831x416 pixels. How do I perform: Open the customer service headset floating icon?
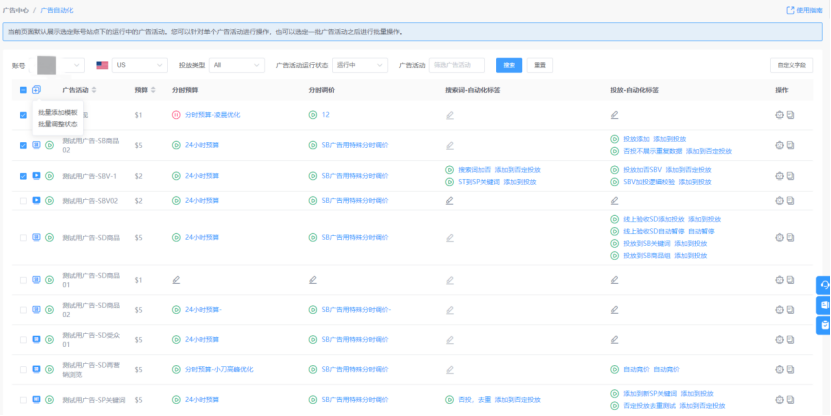pos(824,284)
